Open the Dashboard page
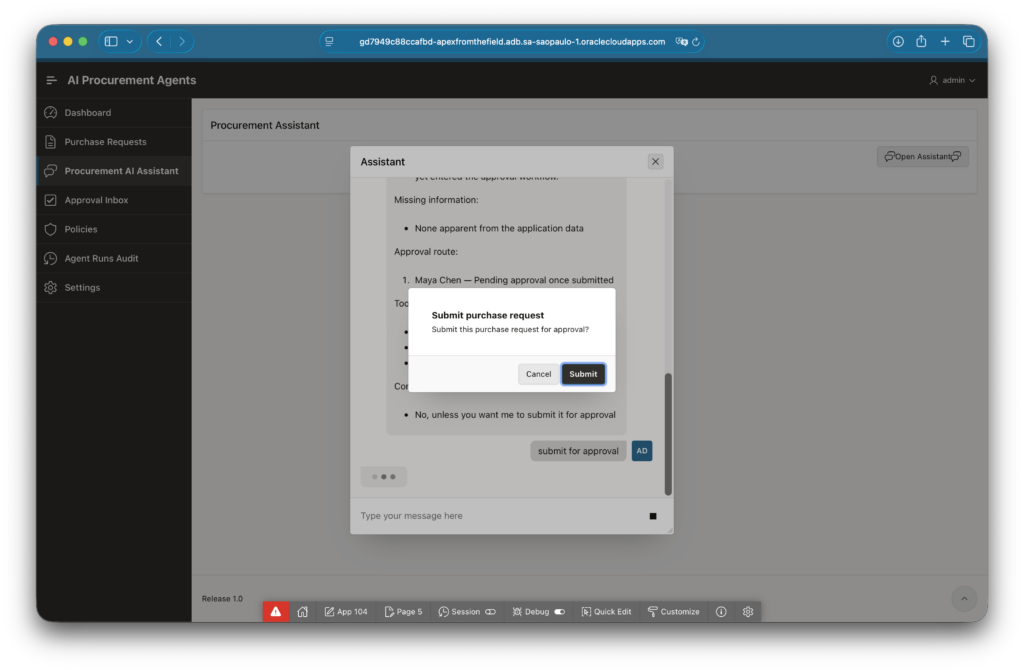The height and width of the screenshot is (670, 1024). point(114,112)
